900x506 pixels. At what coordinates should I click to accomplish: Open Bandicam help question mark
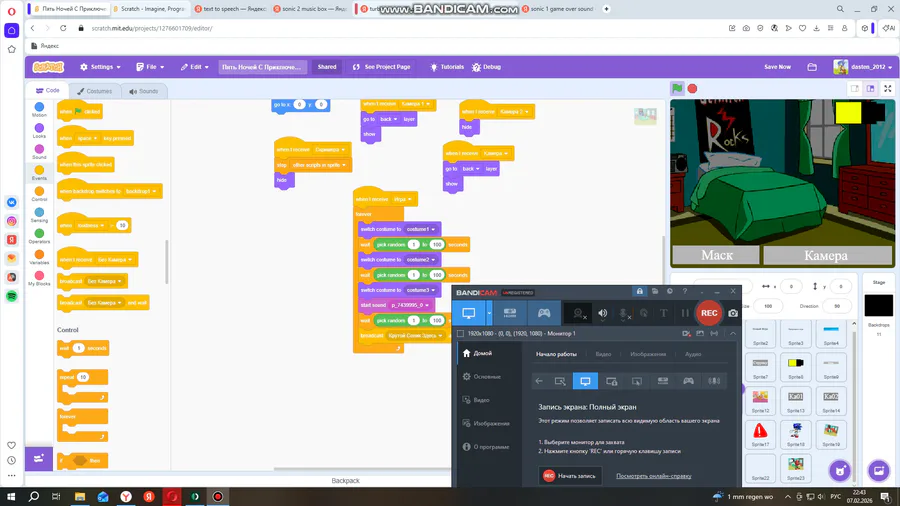click(x=685, y=291)
